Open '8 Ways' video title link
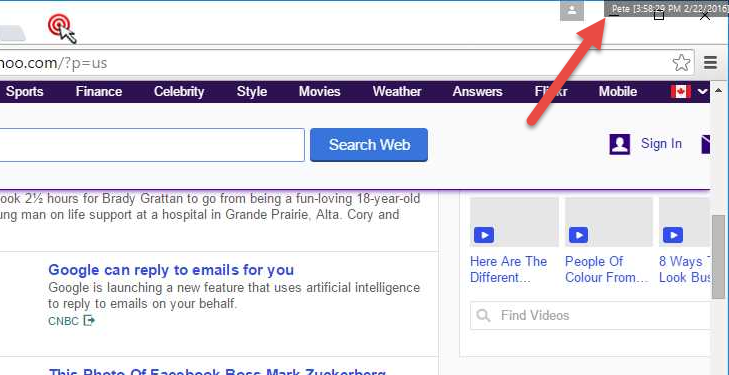This screenshot has width=729, height=375. click(685, 270)
